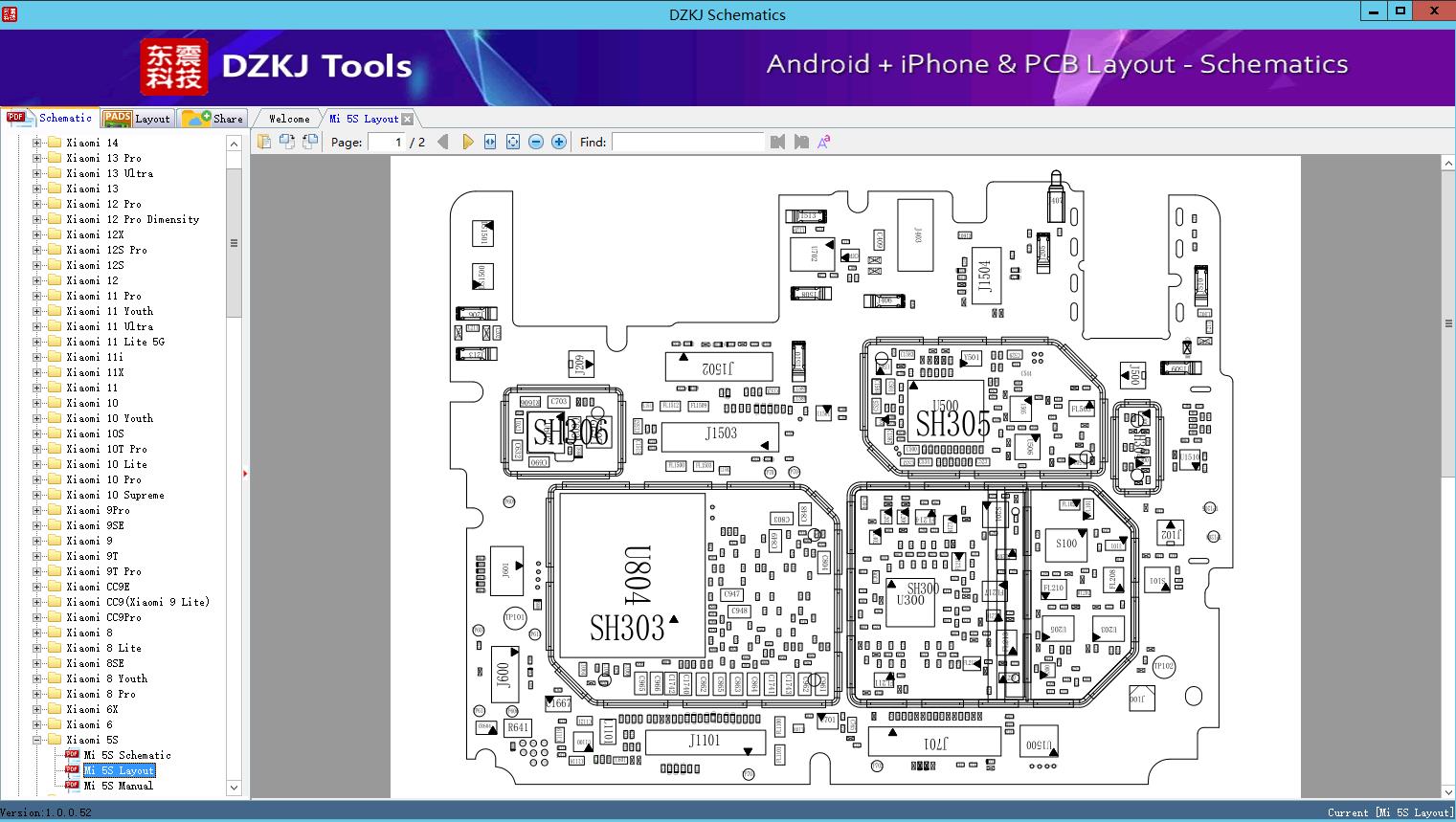Click the document viewer scroll up arrow
1456x822 pixels.
click(1448, 164)
